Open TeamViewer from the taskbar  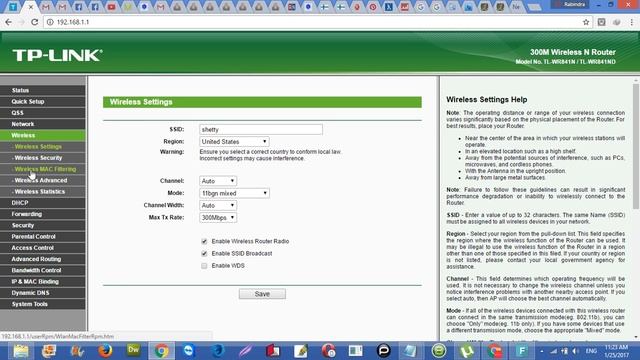[x=189, y=351]
